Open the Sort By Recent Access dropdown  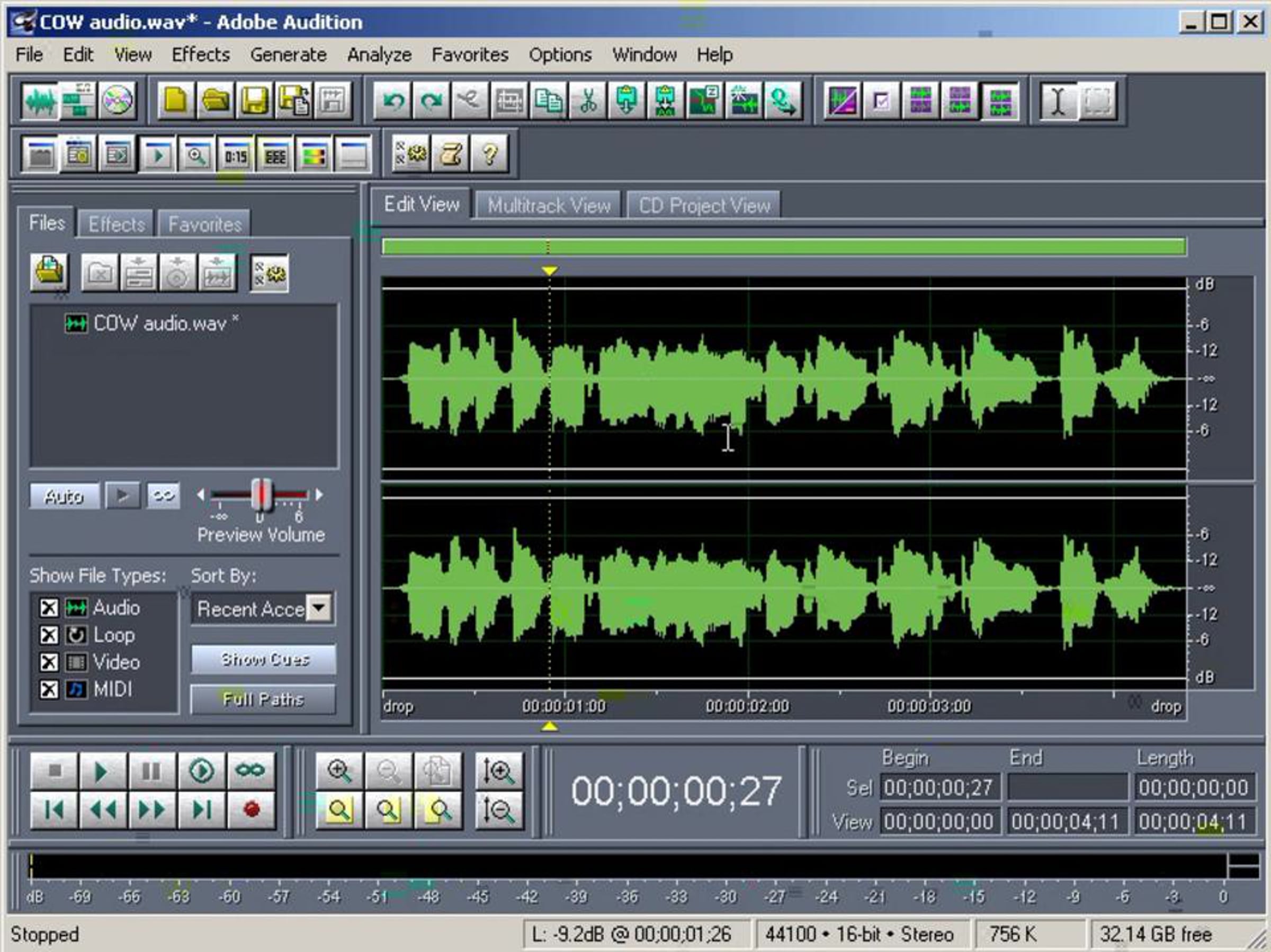(319, 608)
